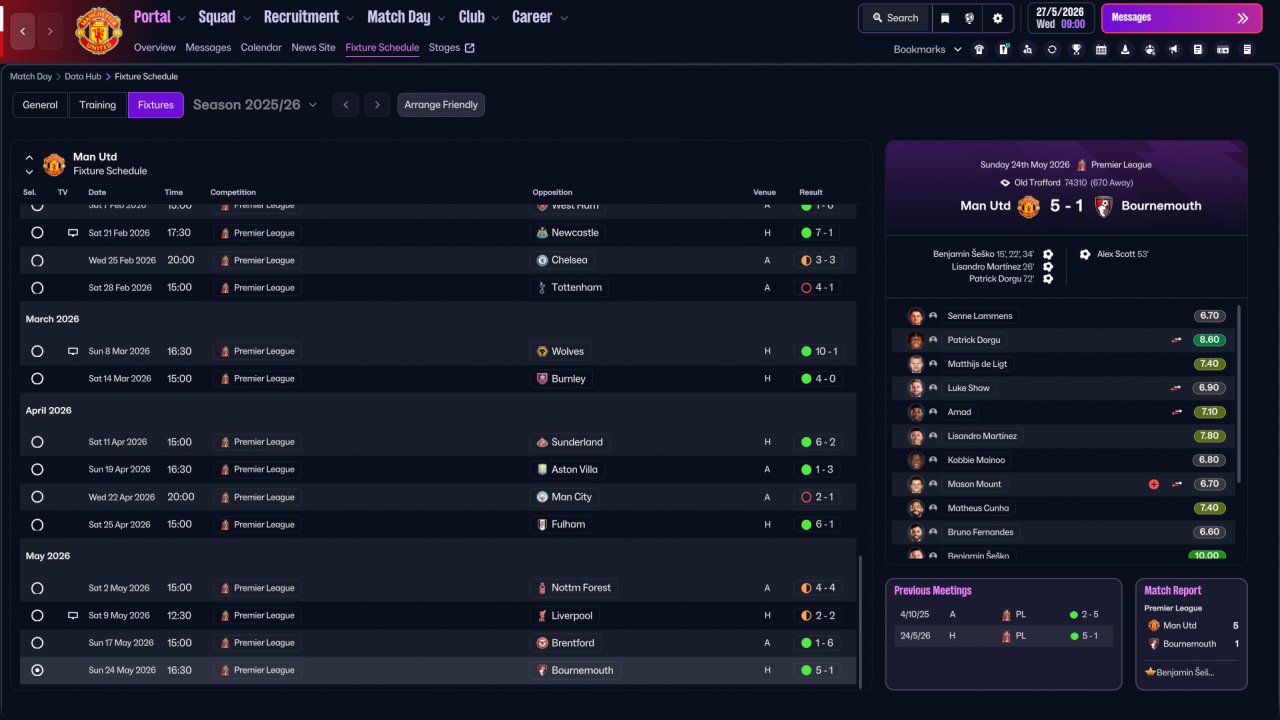The height and width of the screenshot is (720, 1280).
Task: Click the Manchester United crest in header
Action: [98, 31]
